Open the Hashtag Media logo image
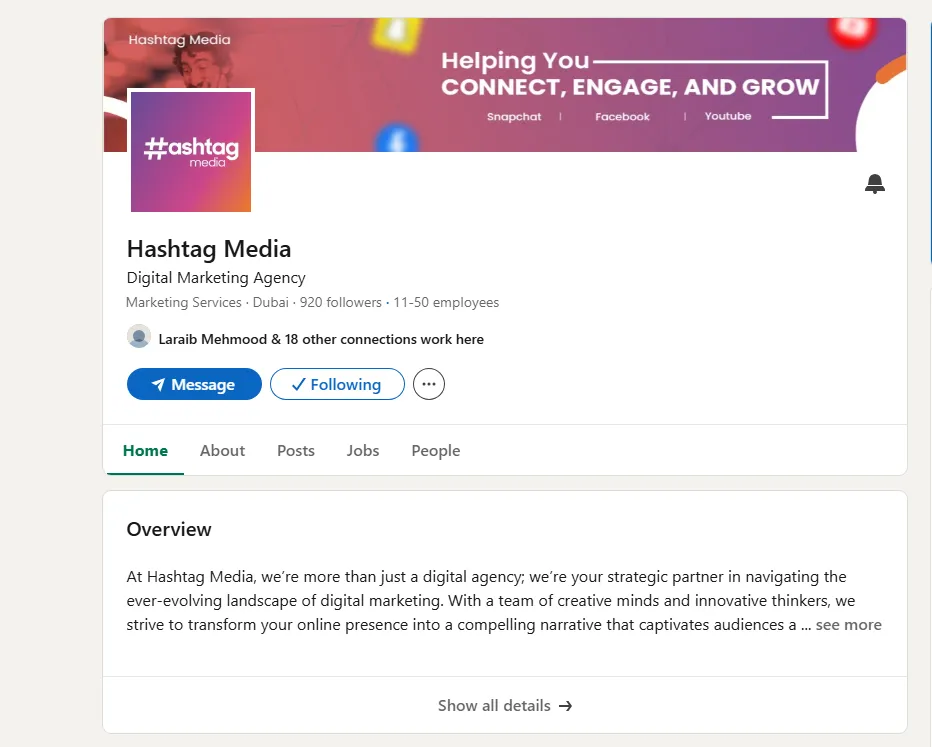 point(191,151)
